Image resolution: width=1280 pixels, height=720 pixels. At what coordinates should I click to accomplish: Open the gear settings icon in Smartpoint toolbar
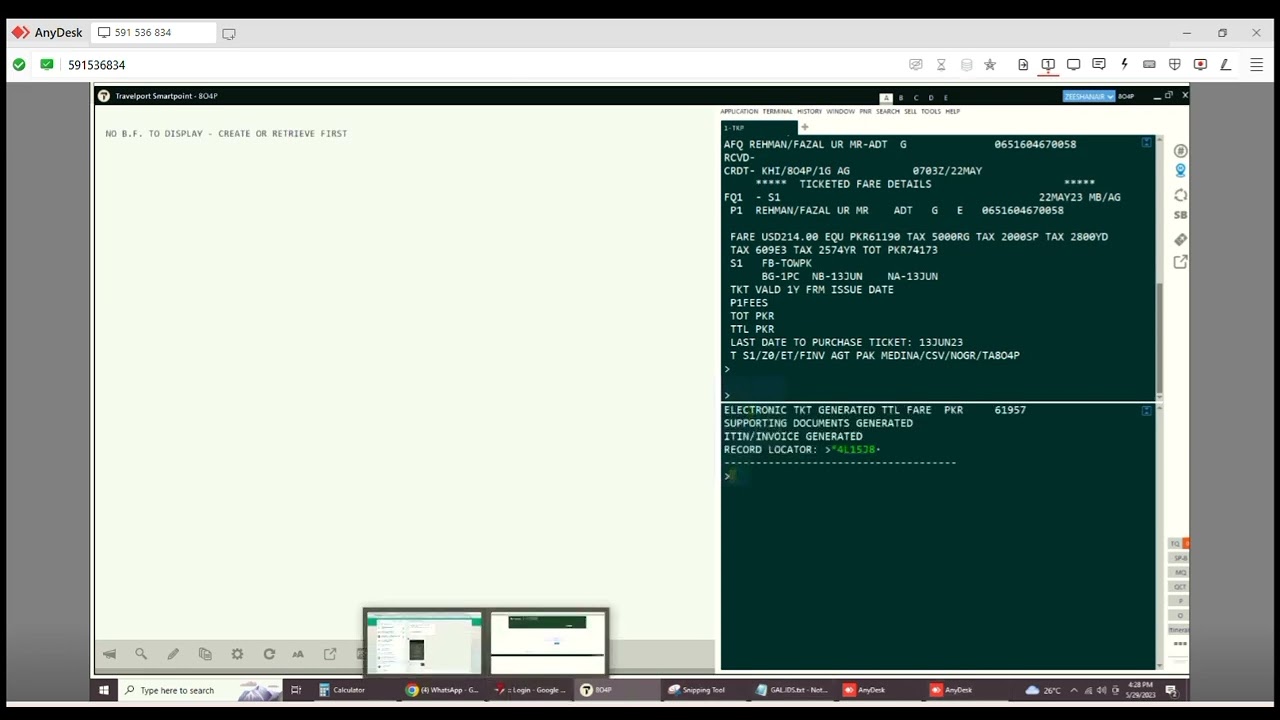pos(237,654)
